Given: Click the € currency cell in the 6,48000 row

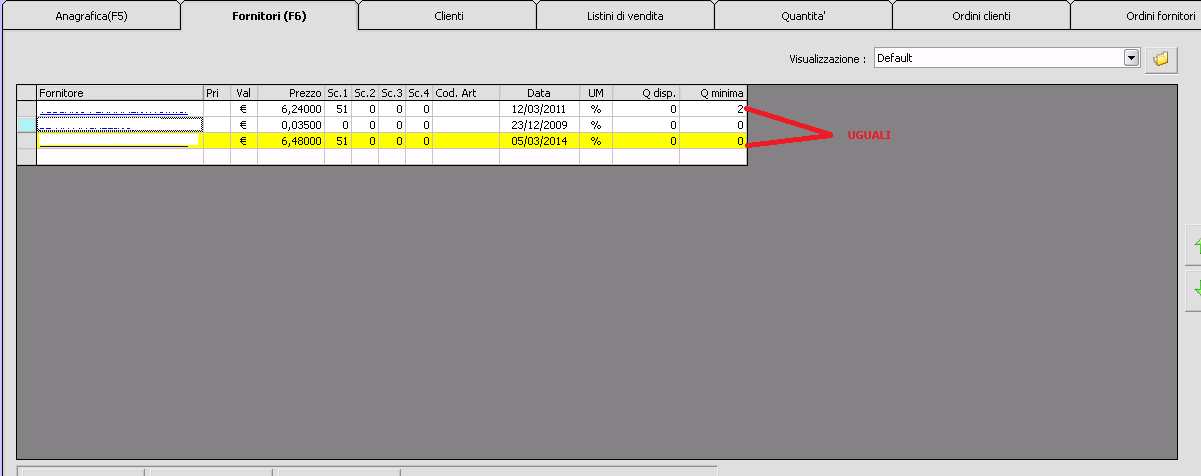Looking at the screenshot, I should pyautogui.click(x=244, y=141).
